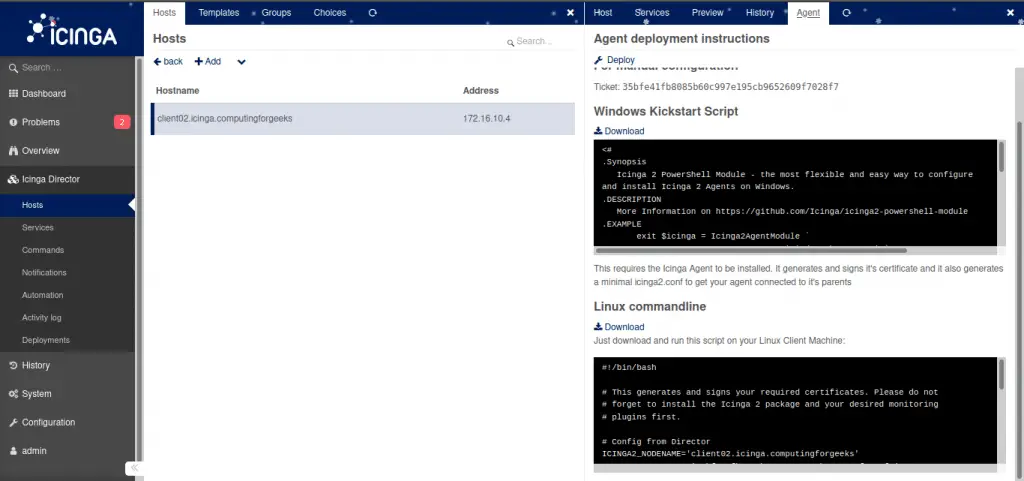Switch to Groups tab
Image resolution: width=1024 pixels, height=481 pixels.
[x=276, y=13]
